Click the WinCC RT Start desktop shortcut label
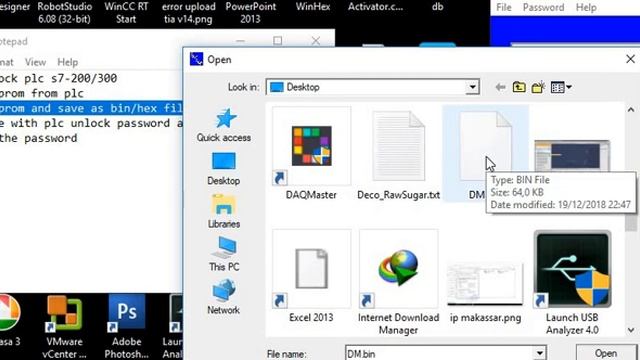The width and height of the screenshot is (640, 360). click(x=126, y=13)
